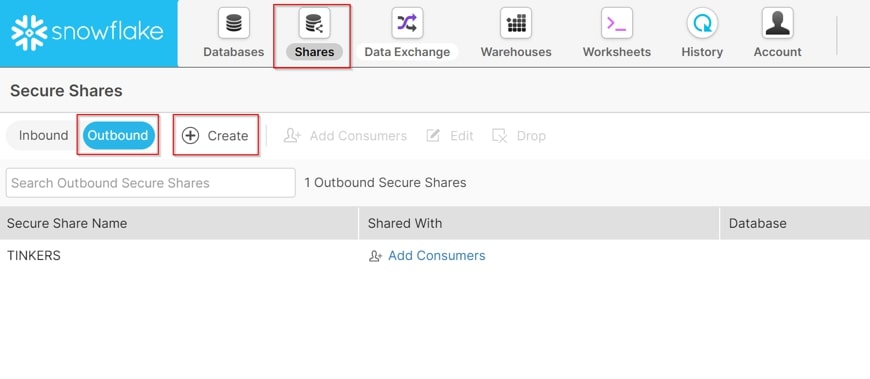Click Add Consumers in the toolbar

345,136
